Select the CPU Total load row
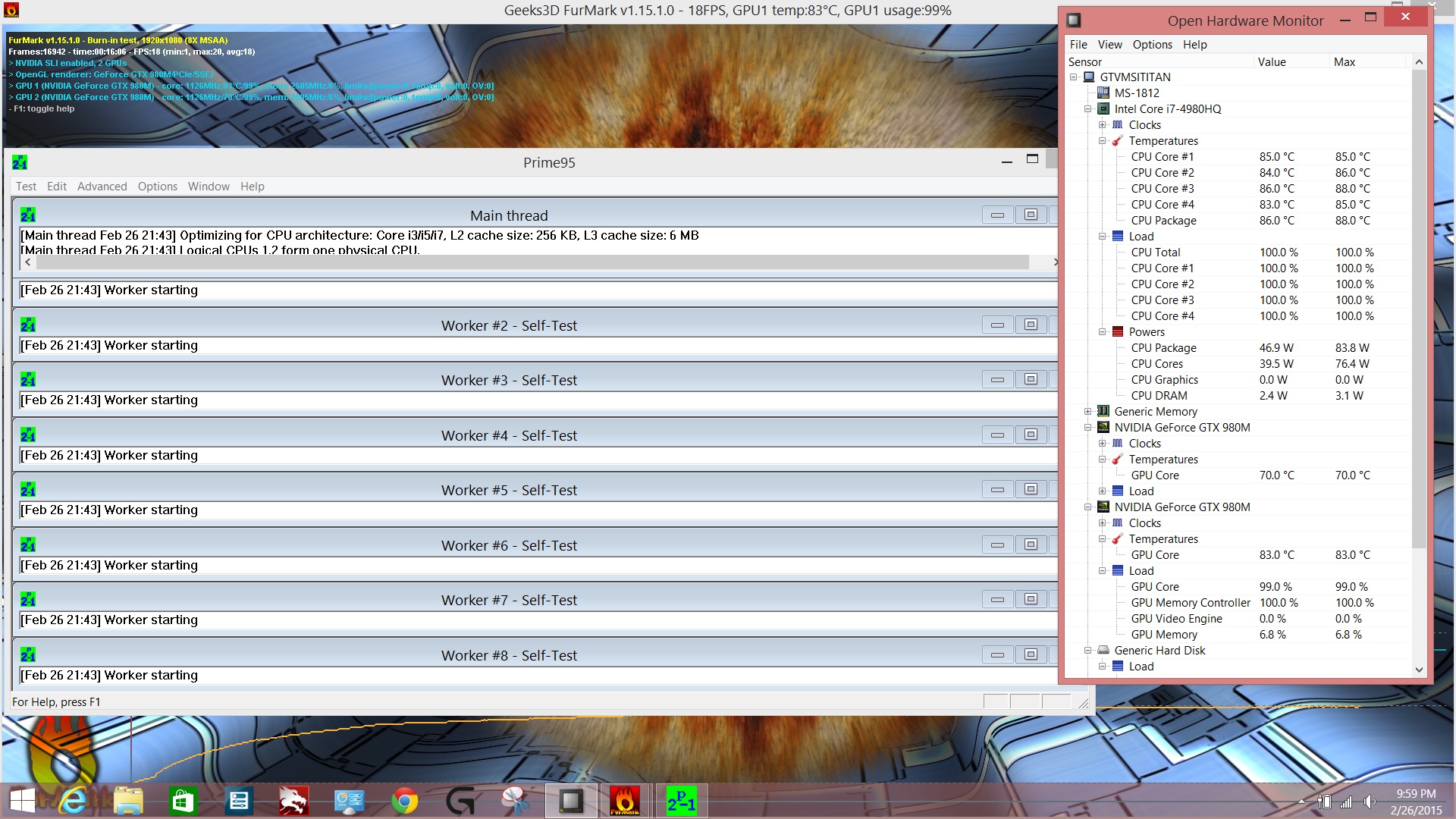 click(1238, 253)
